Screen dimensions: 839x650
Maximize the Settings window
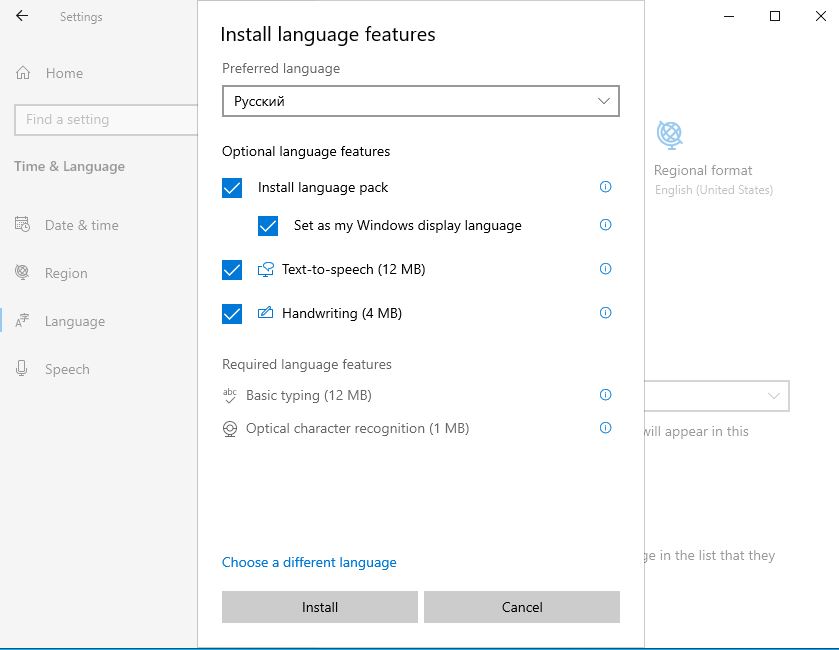775,16
